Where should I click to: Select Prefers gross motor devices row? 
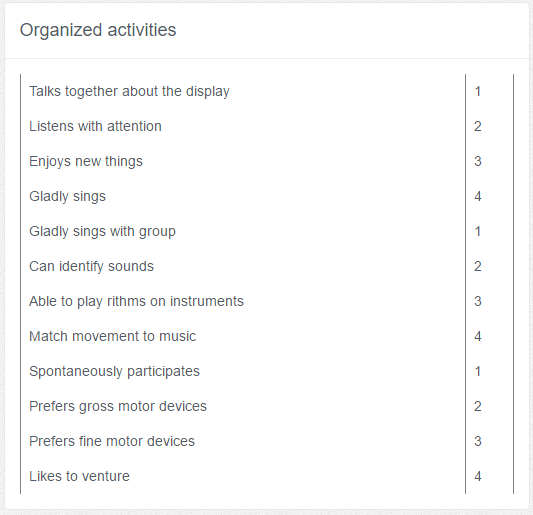267,407
